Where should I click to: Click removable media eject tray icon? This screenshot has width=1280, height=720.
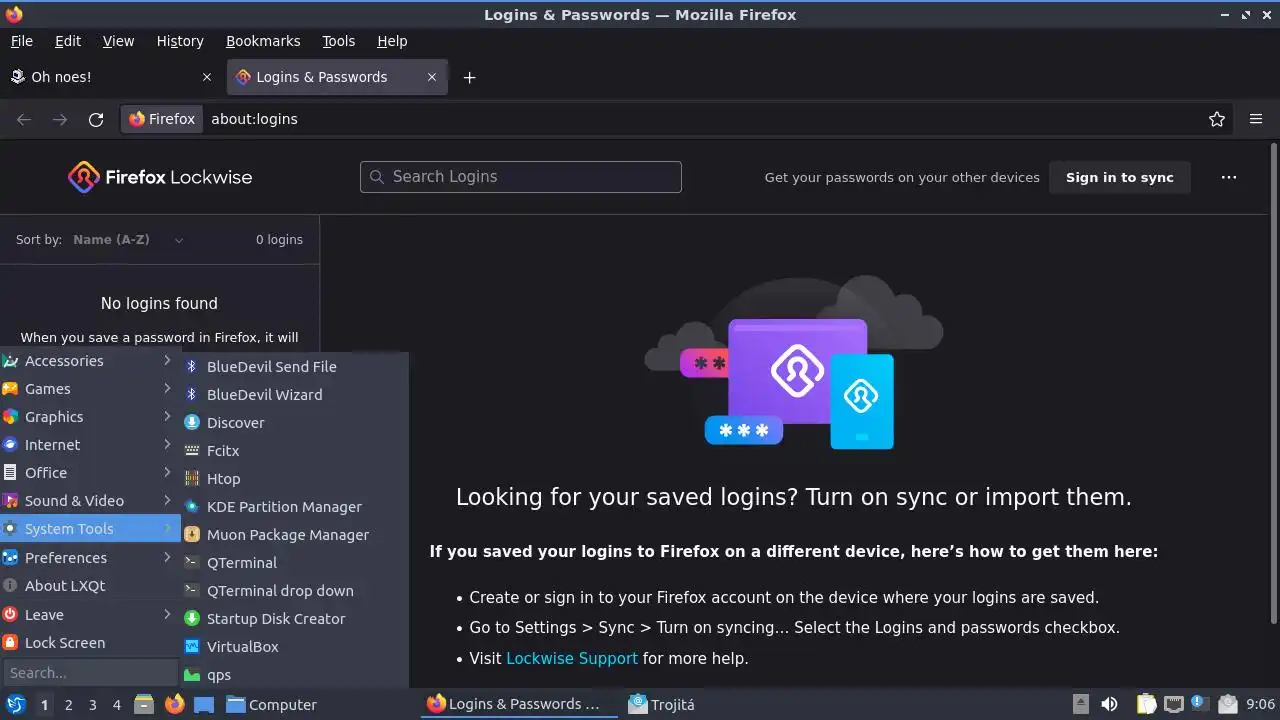[1081, 704]
